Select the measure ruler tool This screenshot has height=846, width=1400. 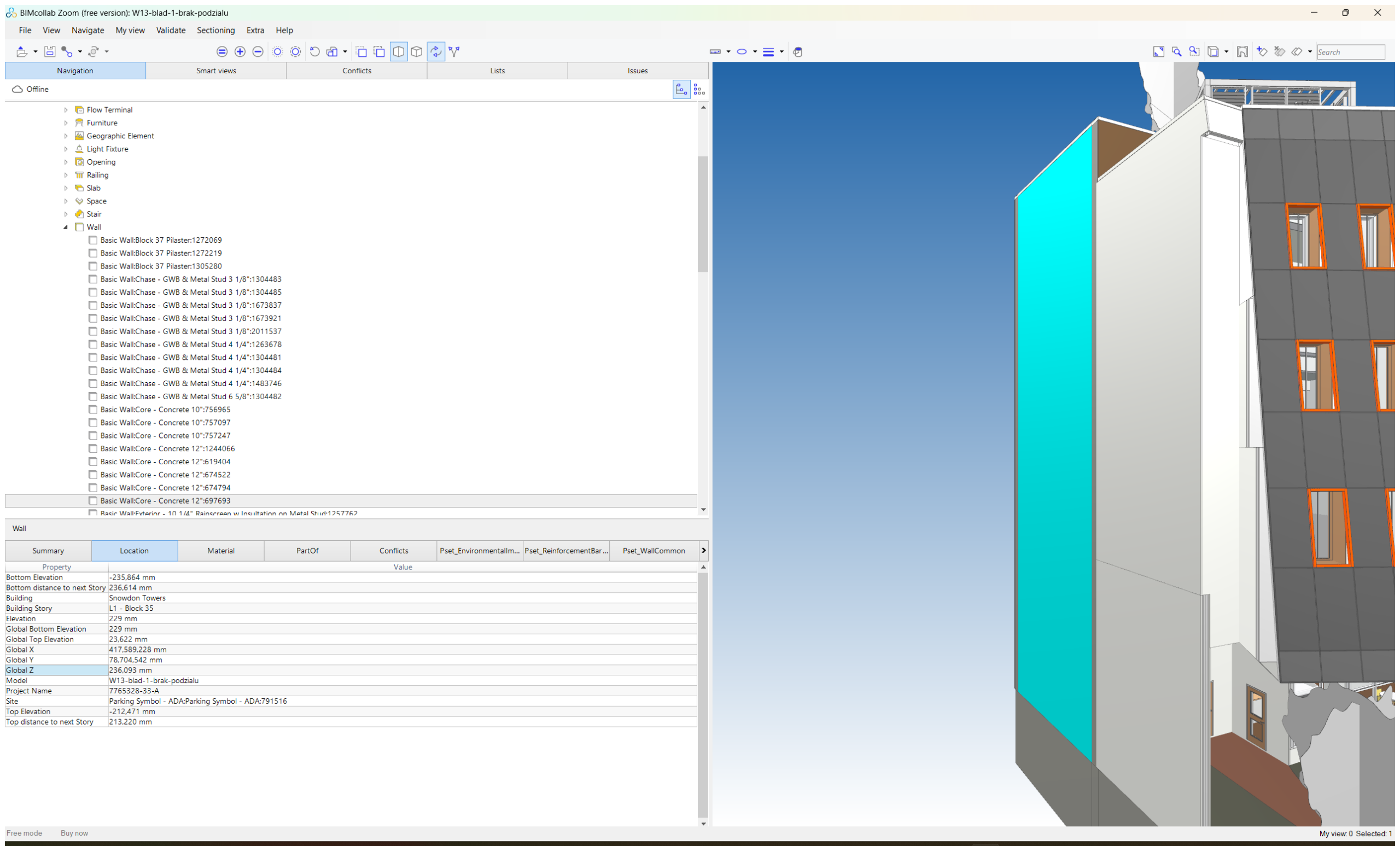(715, 52)
